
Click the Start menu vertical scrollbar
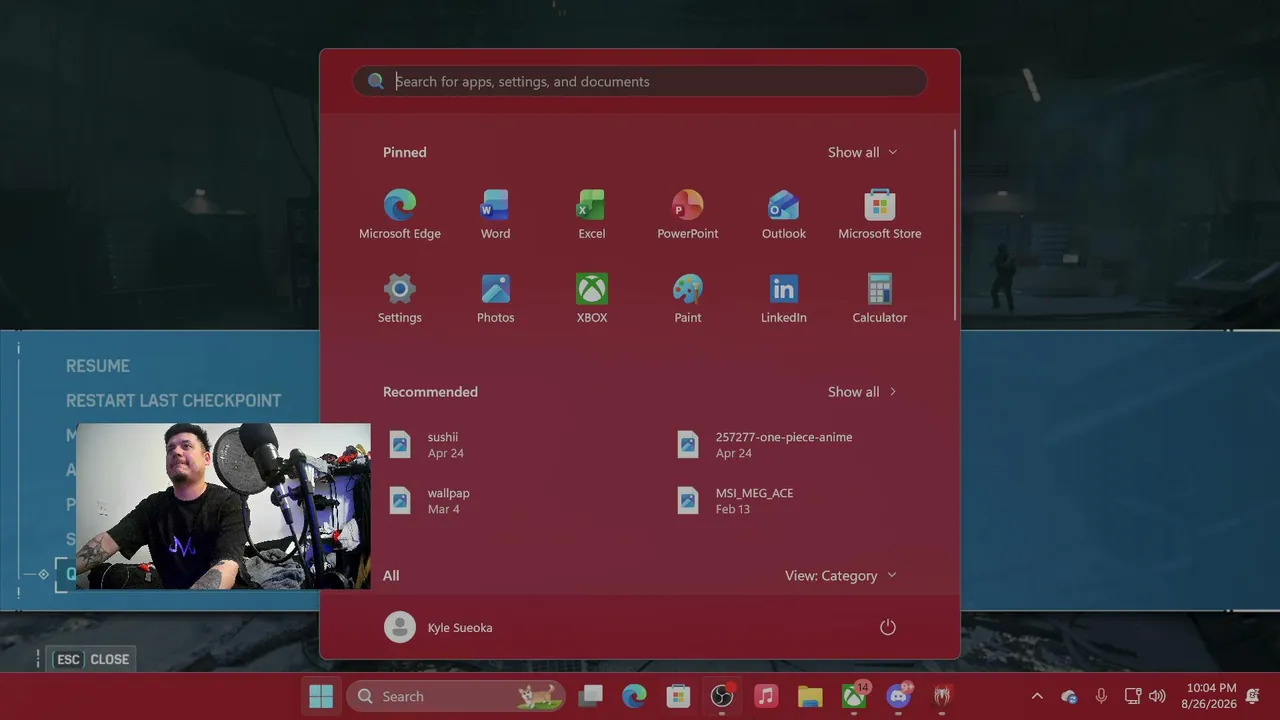tap(955, 225)
